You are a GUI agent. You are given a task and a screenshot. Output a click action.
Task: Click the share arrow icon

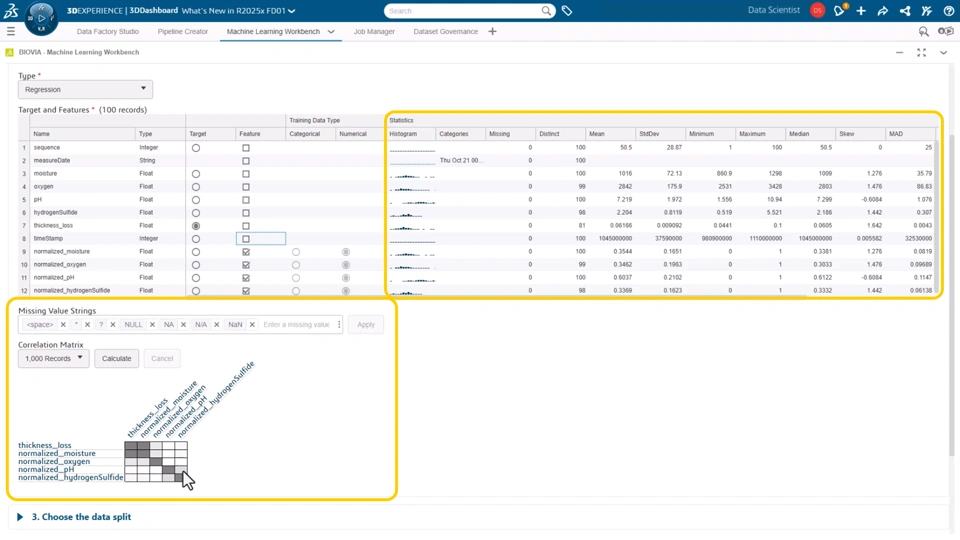click(x=883, y=11)
